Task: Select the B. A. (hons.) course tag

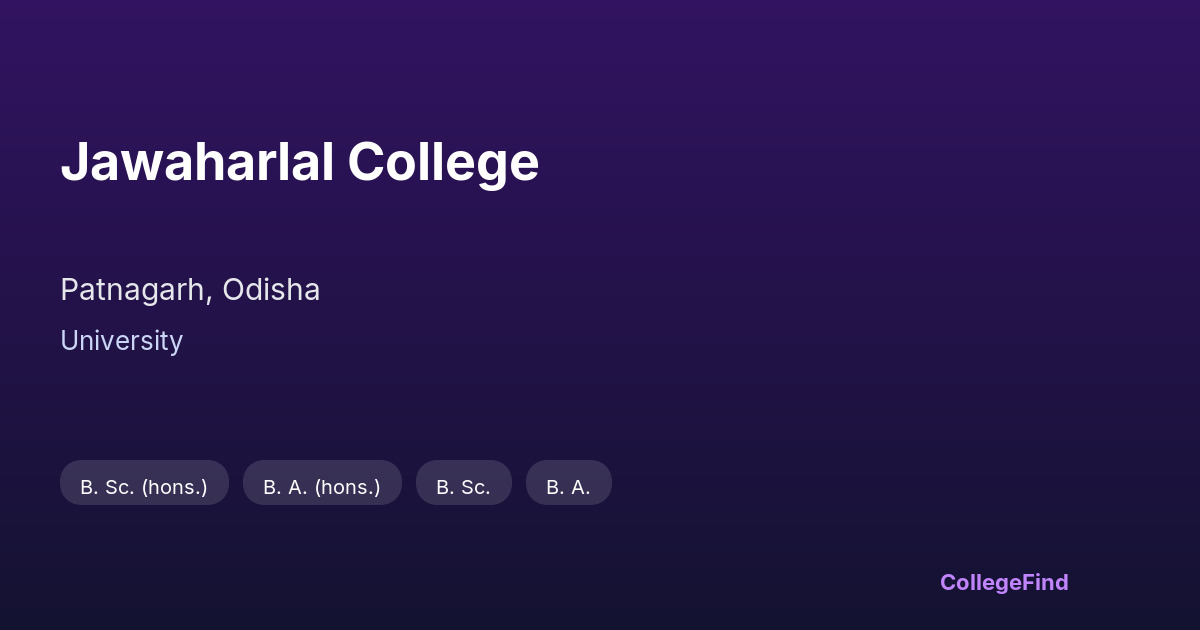Action: click(322, 487)
